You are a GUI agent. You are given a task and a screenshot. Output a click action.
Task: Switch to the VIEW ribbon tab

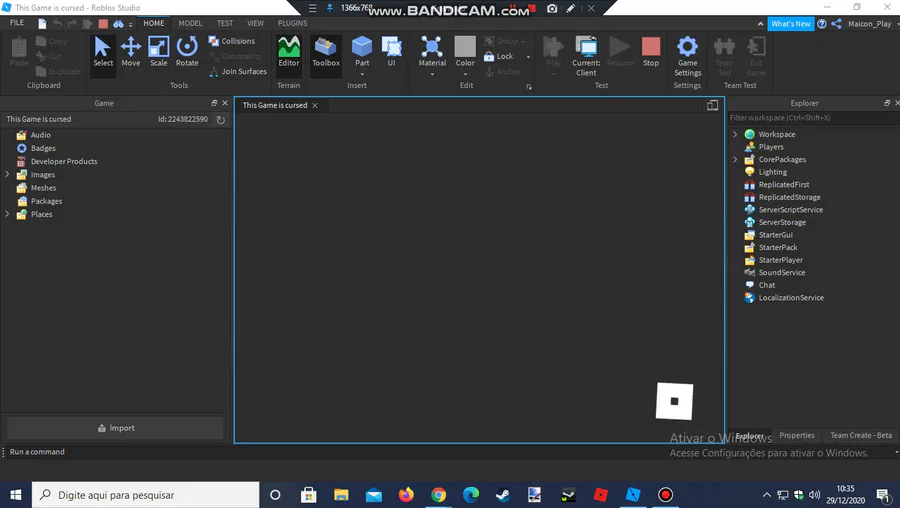(255, 23)
